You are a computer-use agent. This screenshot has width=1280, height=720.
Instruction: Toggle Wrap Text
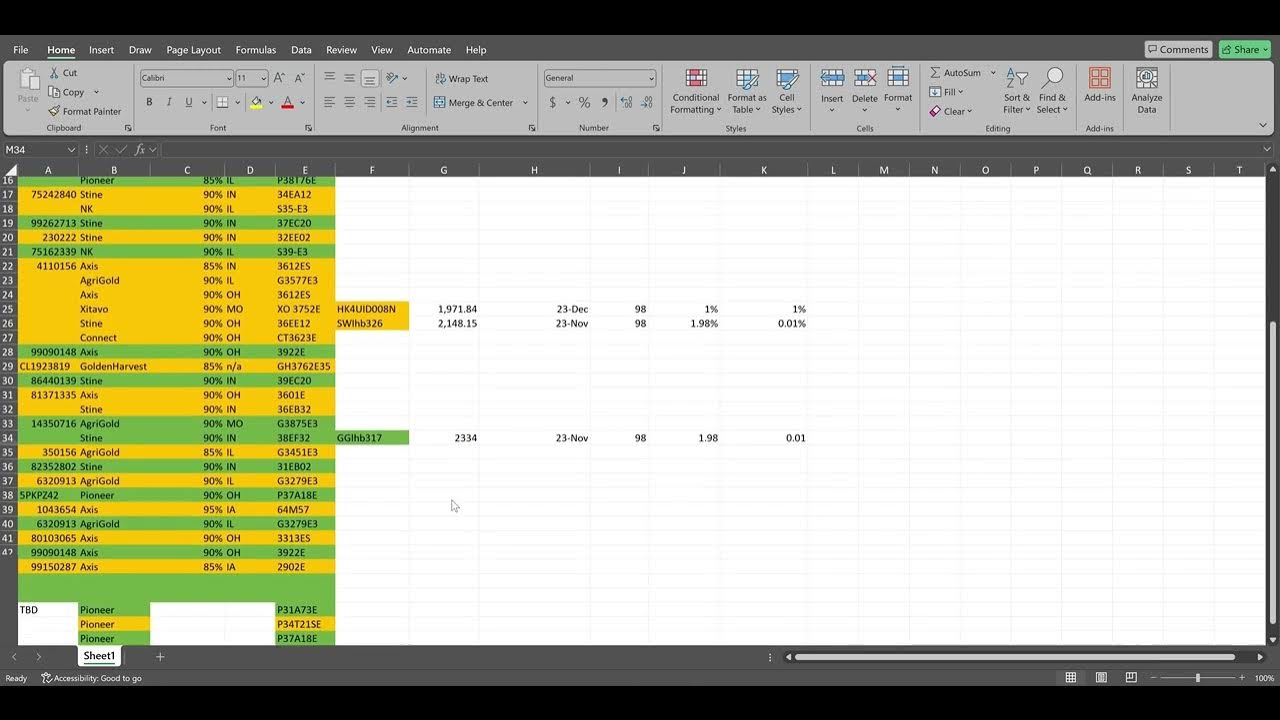coord(461,78)
